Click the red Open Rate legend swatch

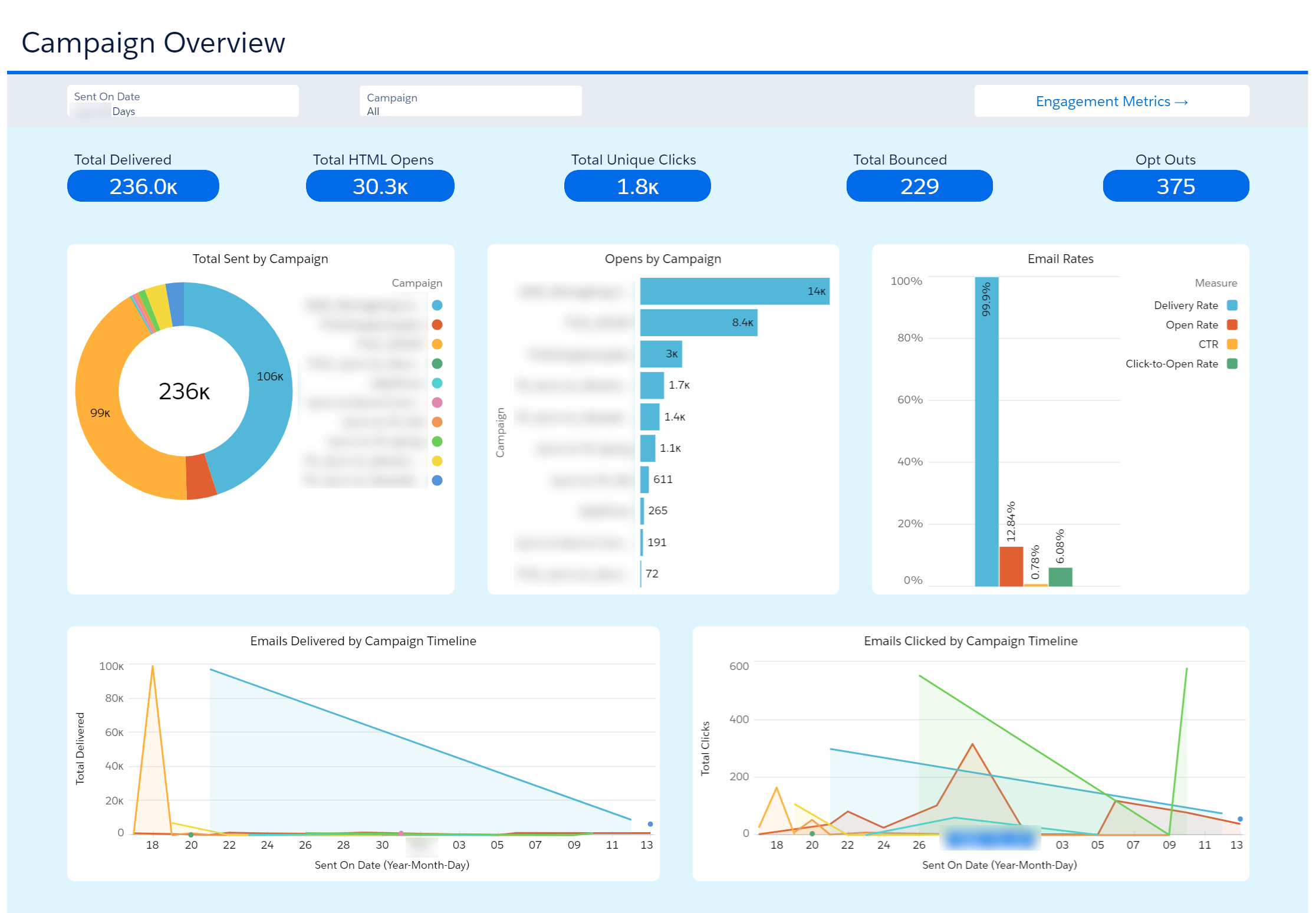1232,325
